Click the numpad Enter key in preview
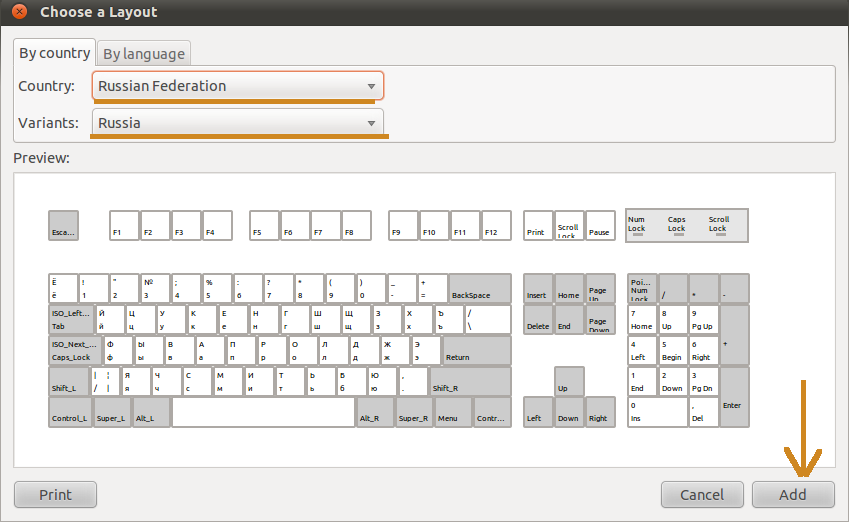This screenshot has width=849, height=522. [x=735, y=397]
